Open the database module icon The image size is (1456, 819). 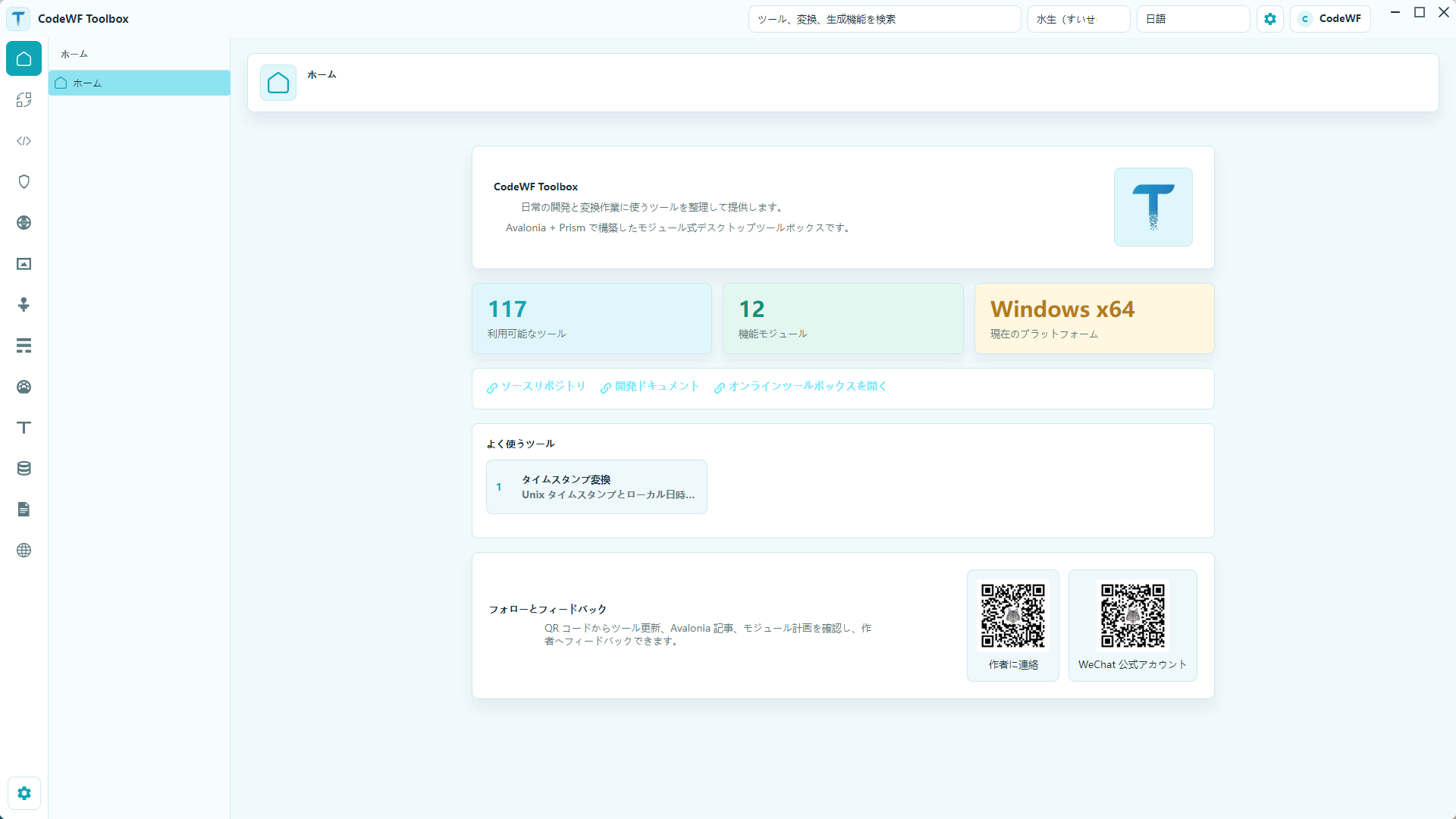click(24, 468)
